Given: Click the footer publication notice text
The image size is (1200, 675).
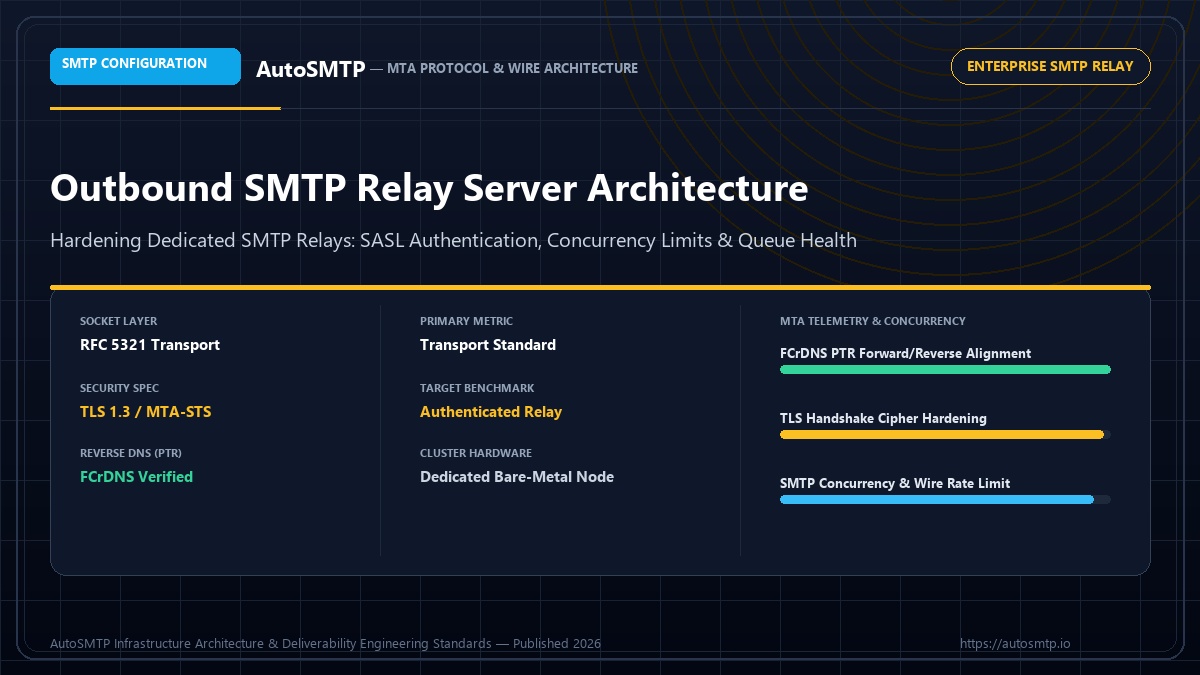Looking at the screenshot, I should click(x=325, y=644).
